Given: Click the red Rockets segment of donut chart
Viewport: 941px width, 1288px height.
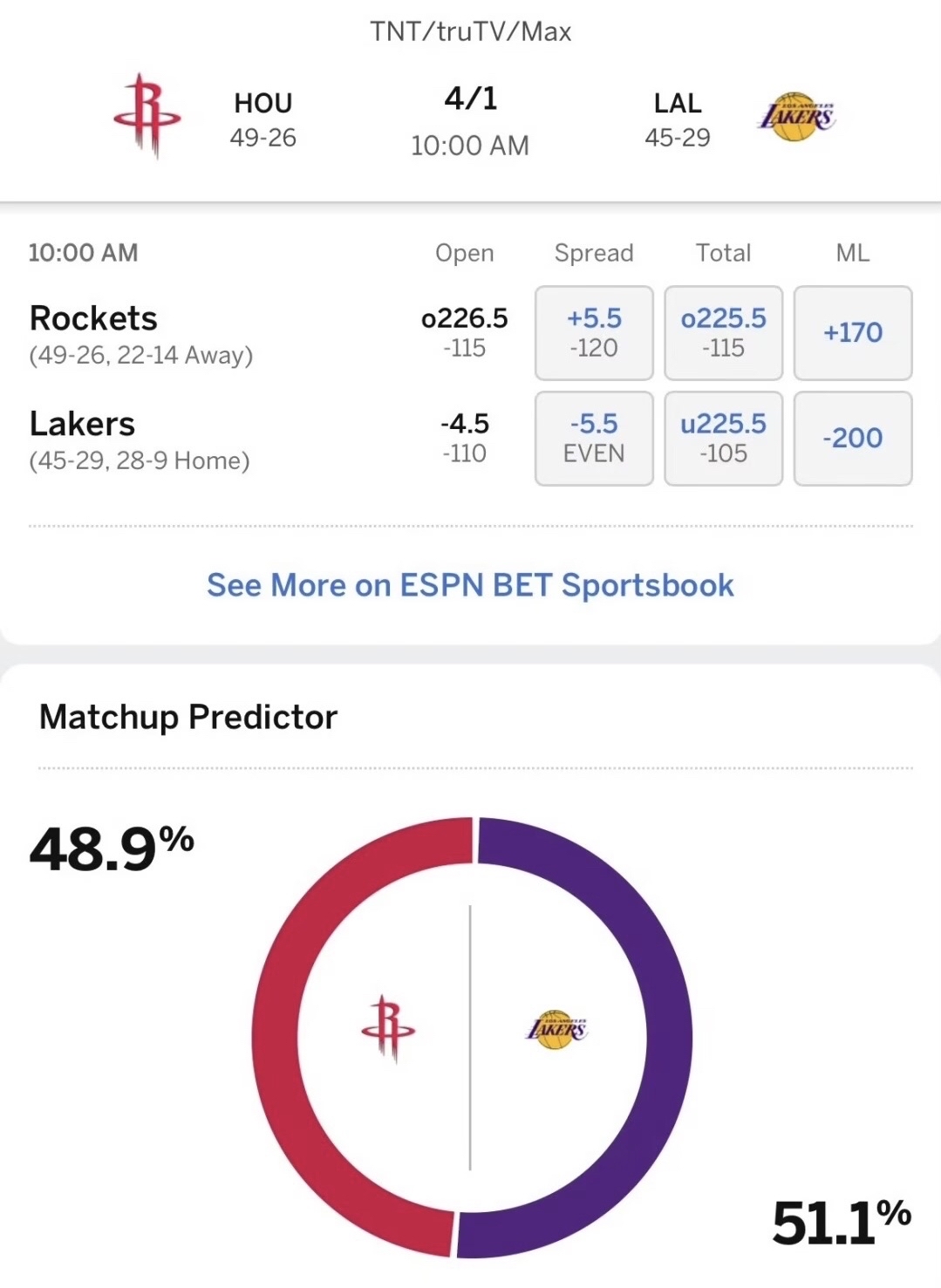Looking at the screenshot, I should (277, 1038).
